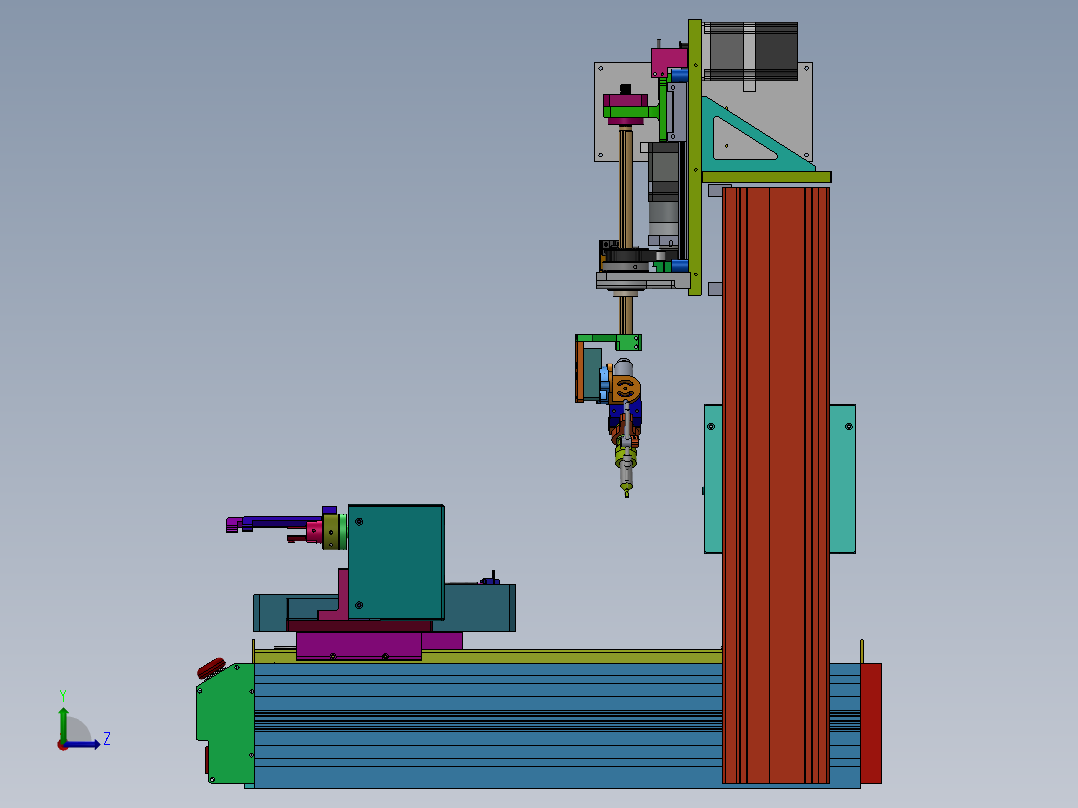Select the brass vertical lead screw
Viewport: 1078px width, 808px height.
coord(626,188)
